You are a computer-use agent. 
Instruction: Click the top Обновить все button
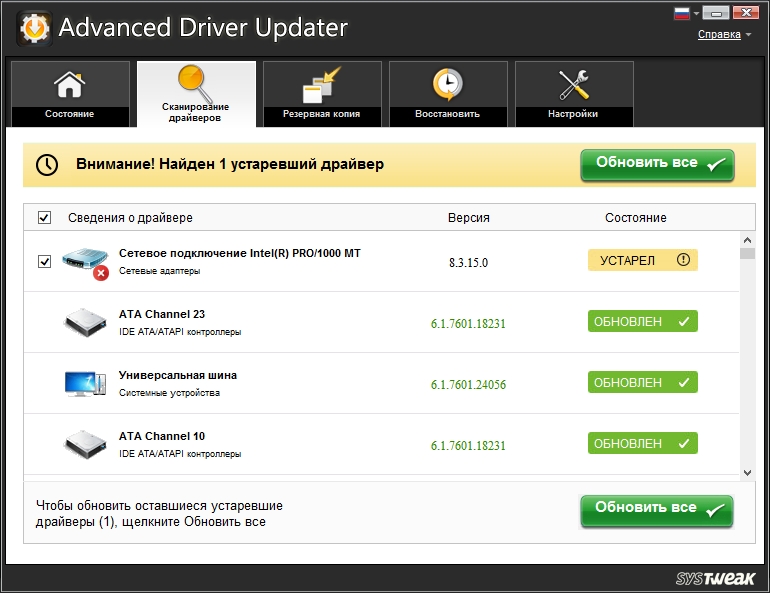(657, 165)
